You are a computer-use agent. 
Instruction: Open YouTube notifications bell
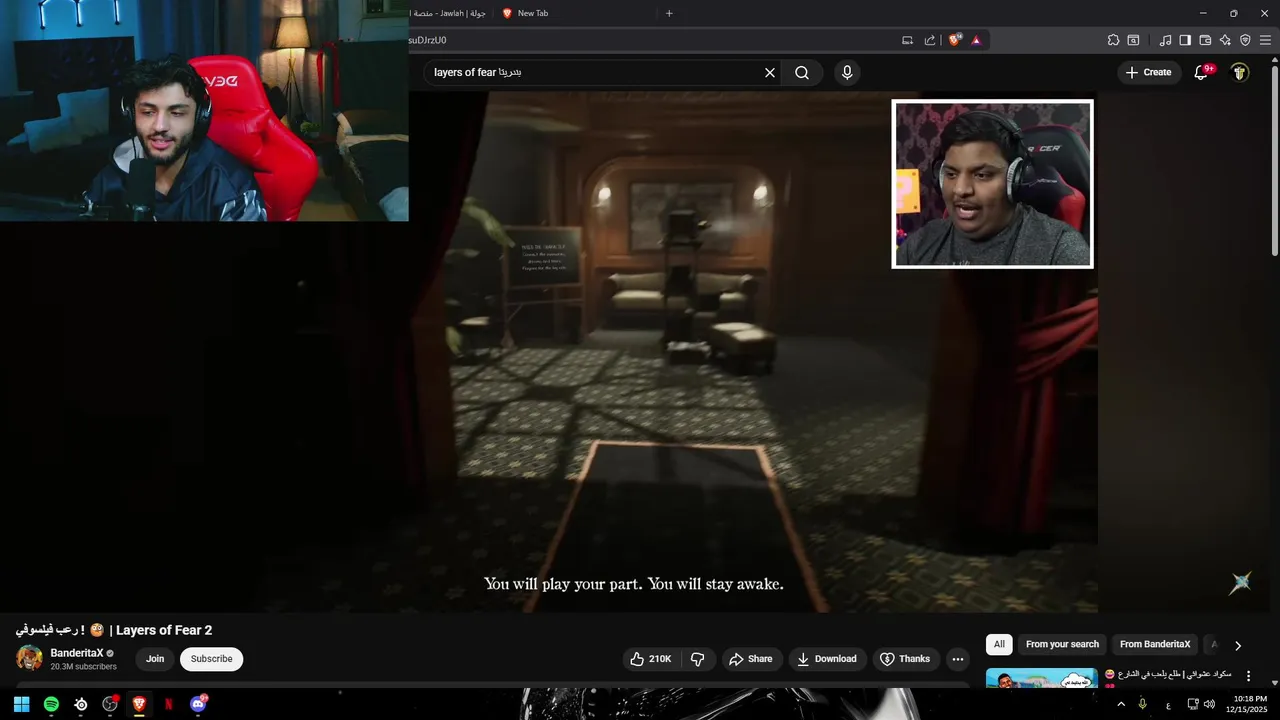(x=1202, y=72)
